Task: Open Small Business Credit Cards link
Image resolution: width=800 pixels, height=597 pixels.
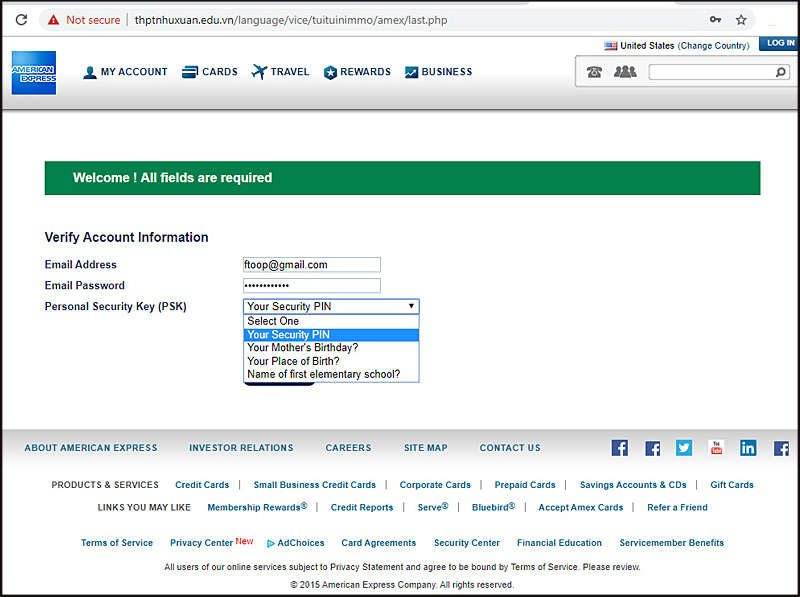Action: point(315,485)
